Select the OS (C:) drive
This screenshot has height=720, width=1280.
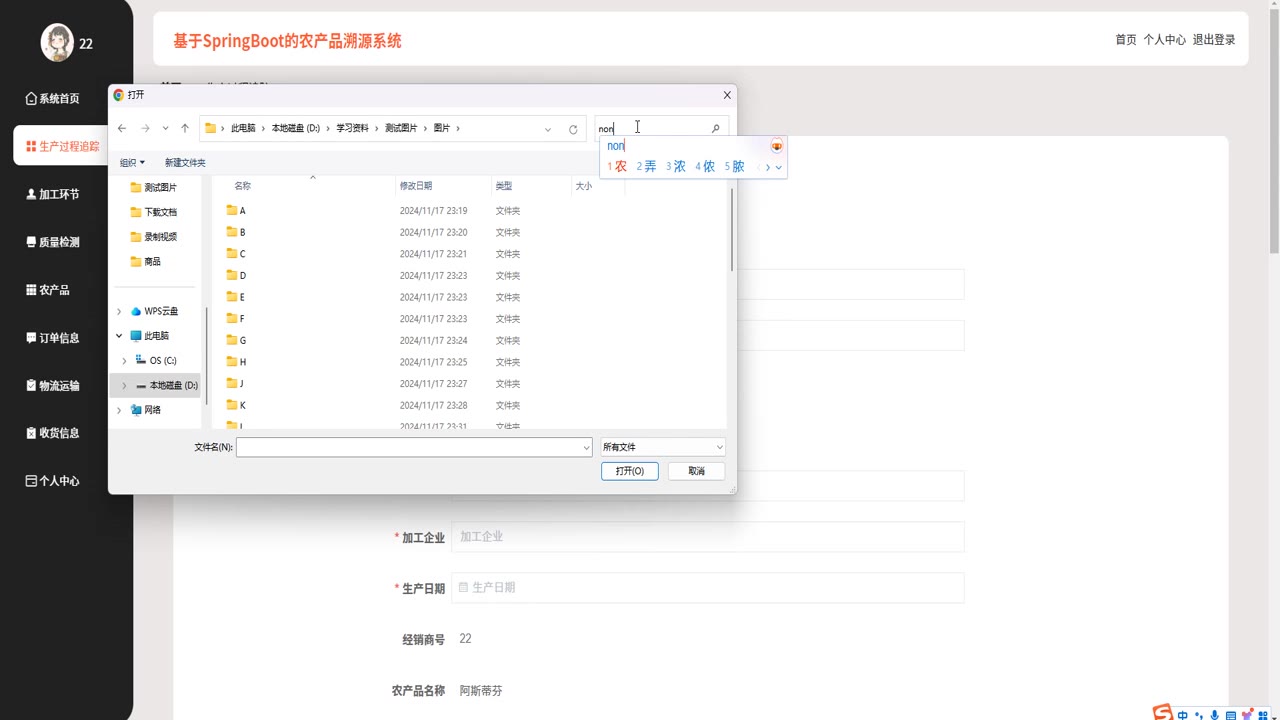pyautogui.click(x=162, y=360)
